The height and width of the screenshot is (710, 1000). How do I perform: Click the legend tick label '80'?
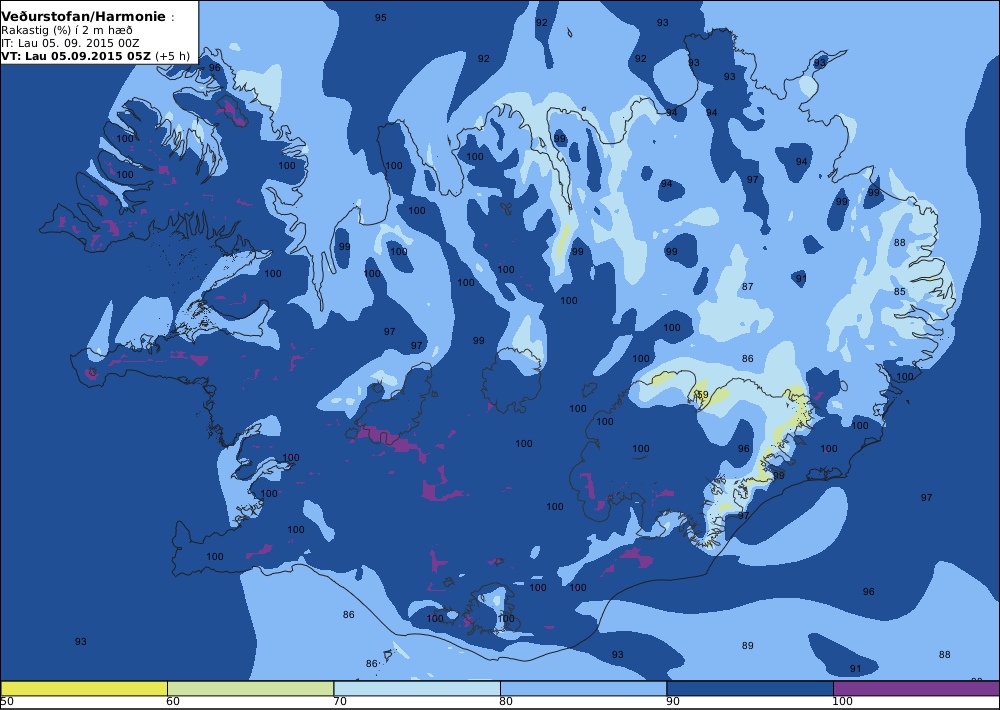(x=506, y=702)
